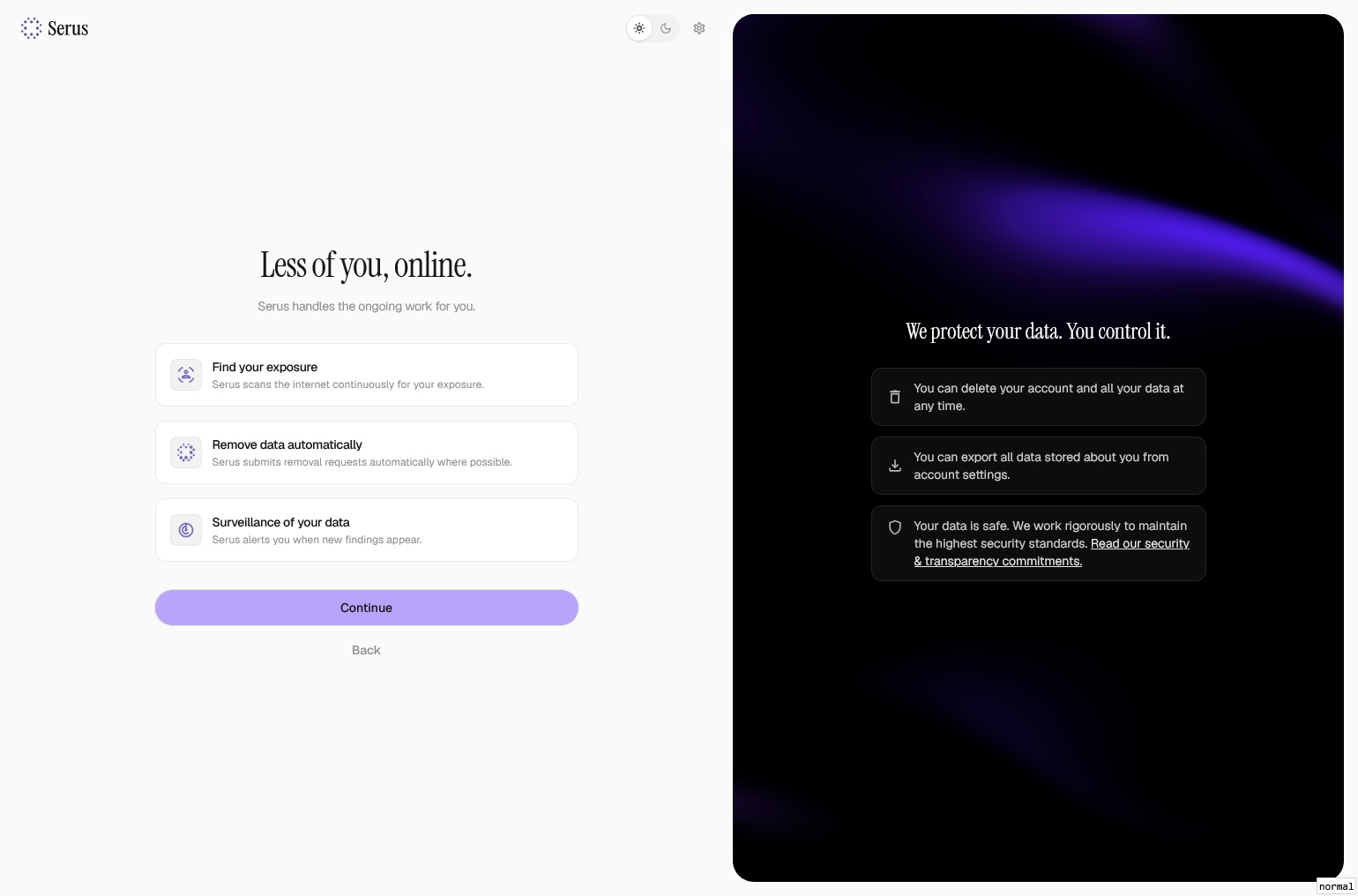Select the Remove data automatically card
The image size is (1358, 896).
(367, 452)
